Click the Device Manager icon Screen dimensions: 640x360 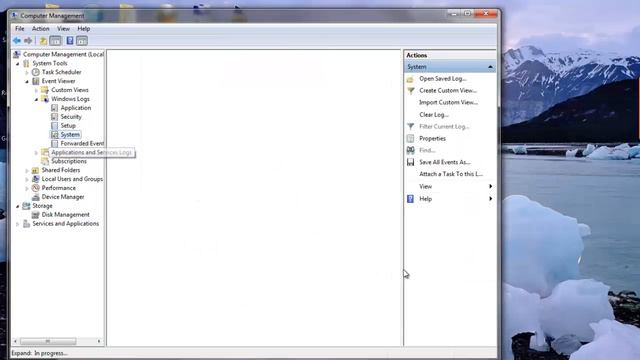36,197
